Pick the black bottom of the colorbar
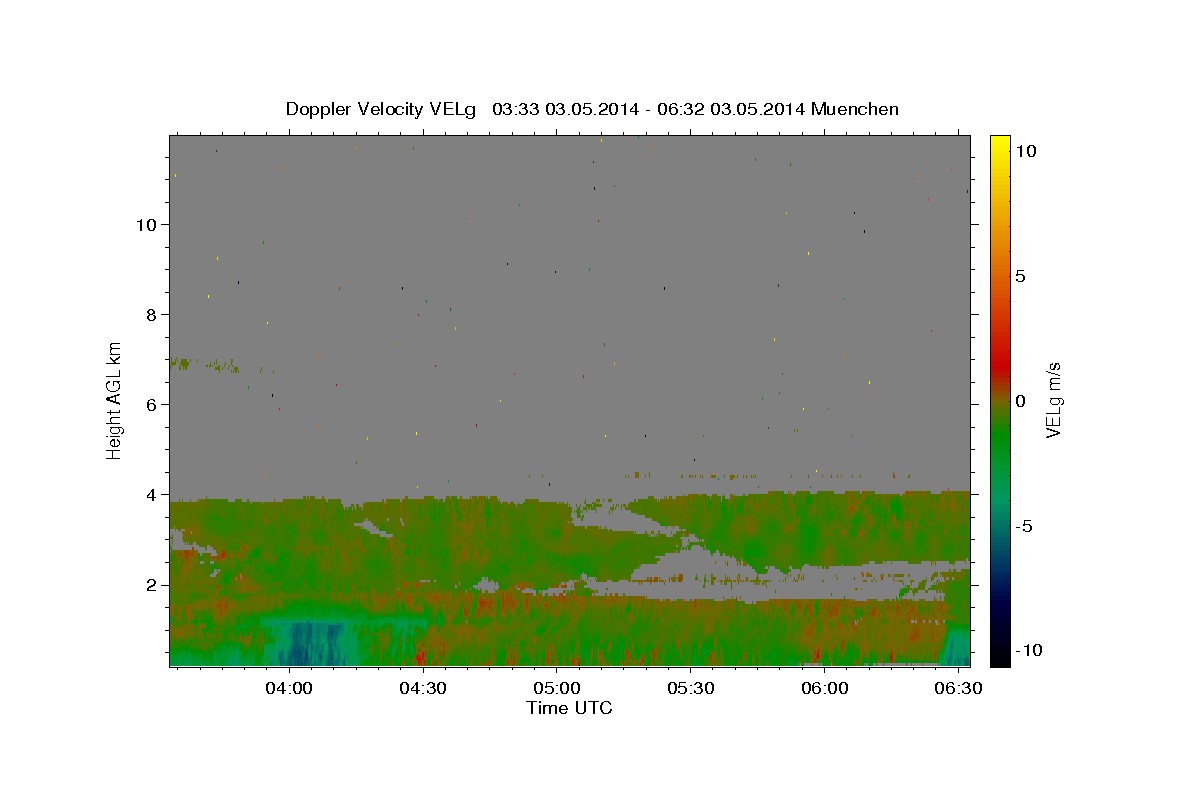1200x800 pixels. pyautogui.click(x=1000, y=657)
